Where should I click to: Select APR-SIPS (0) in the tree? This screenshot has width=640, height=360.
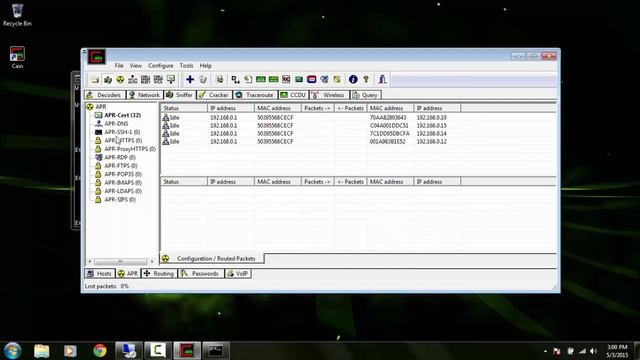point(120,200)
